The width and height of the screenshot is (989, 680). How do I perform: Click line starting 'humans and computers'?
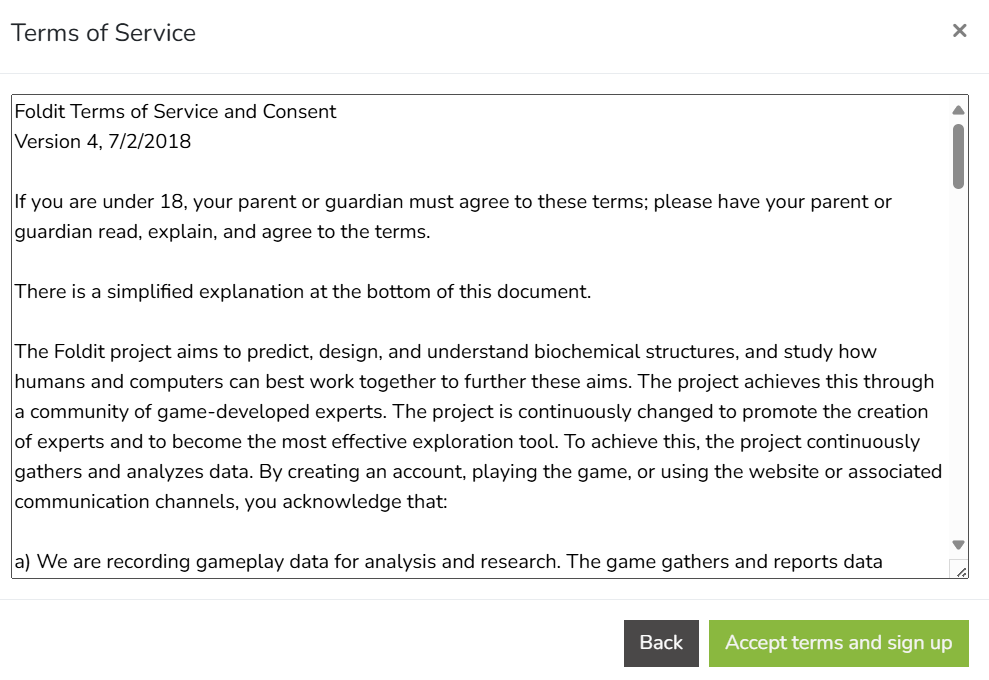pos(474,382)
